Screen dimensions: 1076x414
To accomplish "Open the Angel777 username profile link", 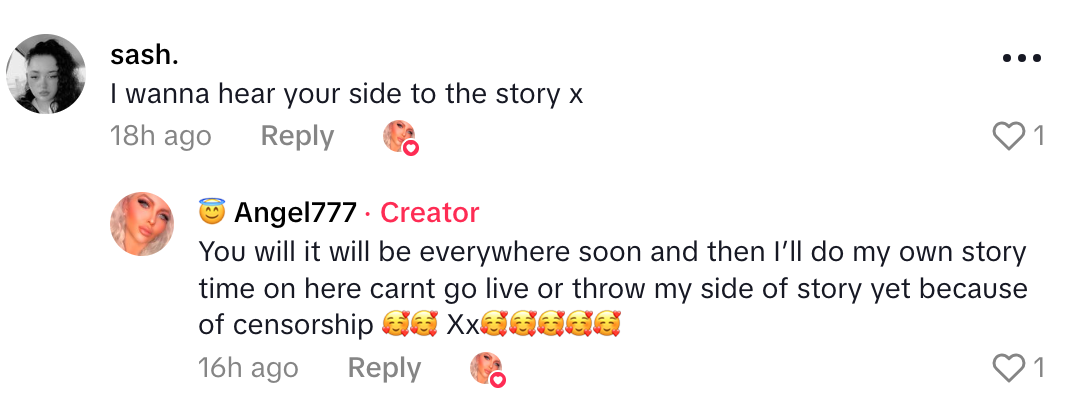I will point(295,213).
